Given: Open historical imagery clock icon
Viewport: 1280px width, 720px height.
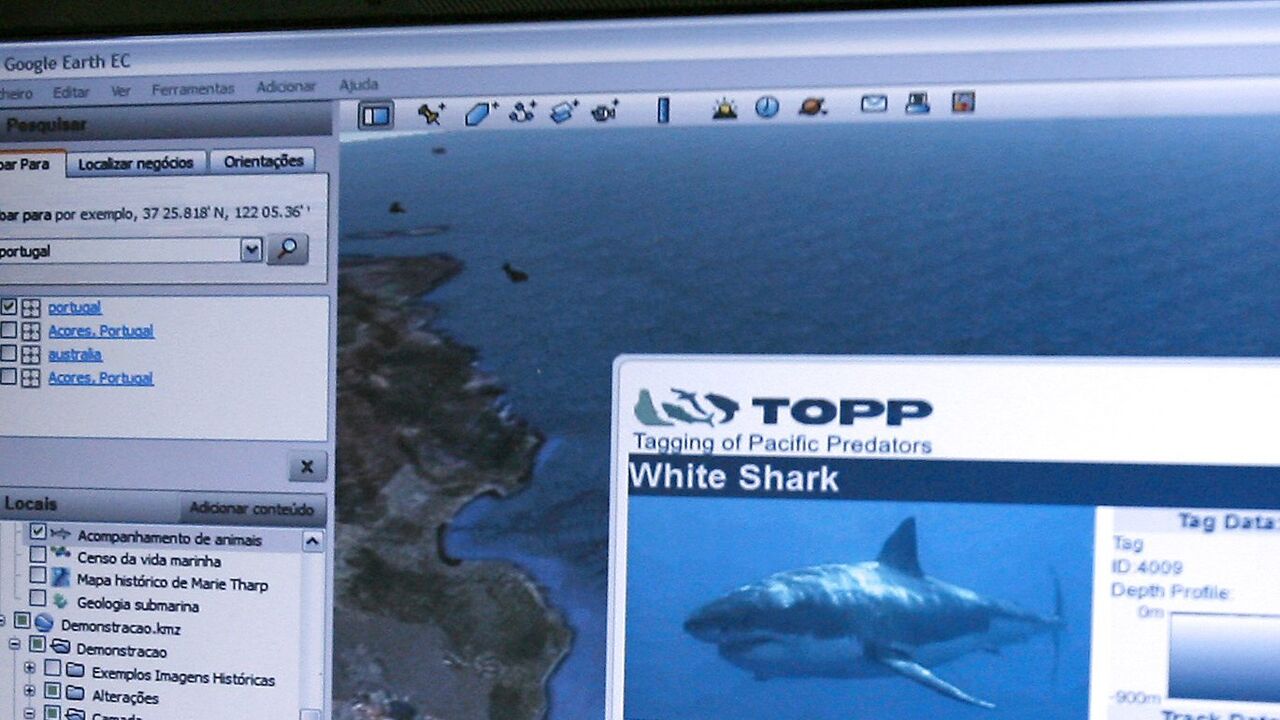Looking at the screenshot, I should tap(767, 107).
